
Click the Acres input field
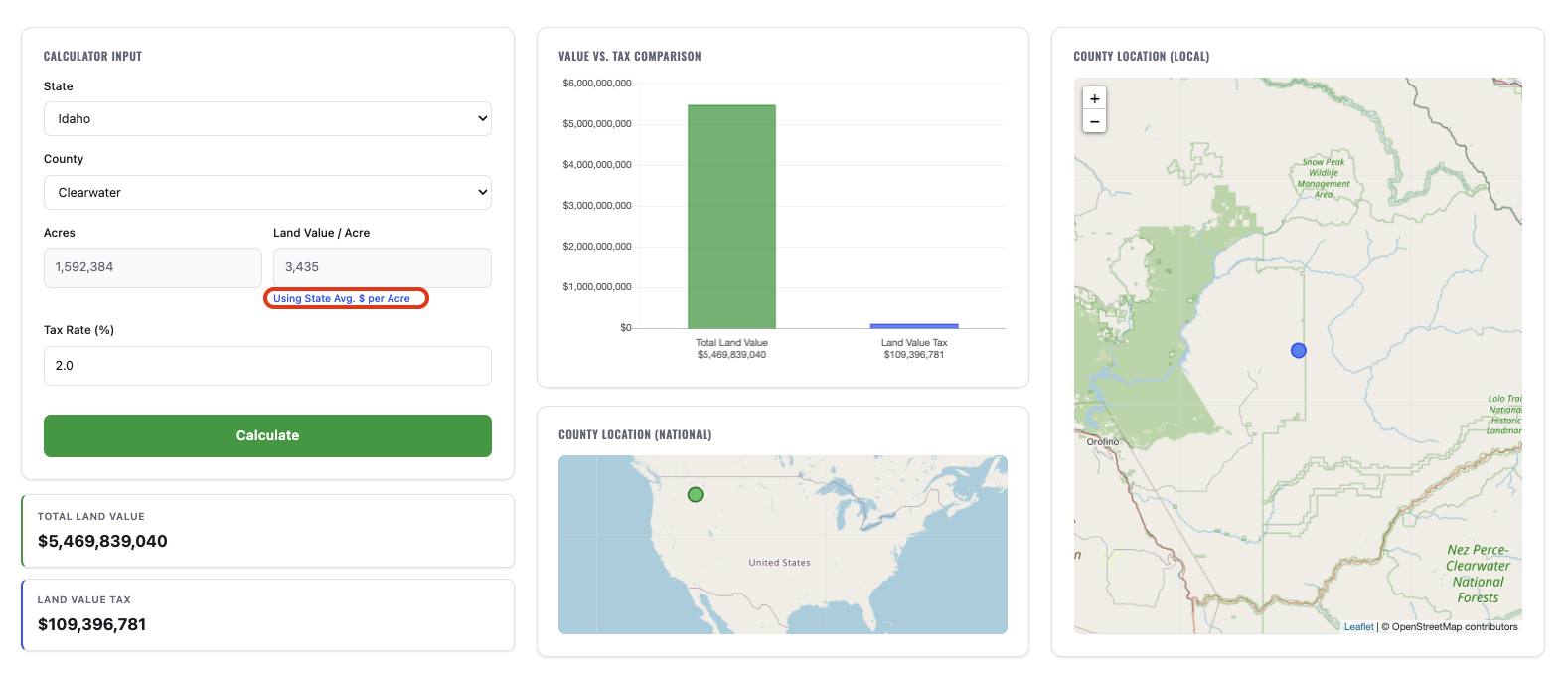coord(152,267)
